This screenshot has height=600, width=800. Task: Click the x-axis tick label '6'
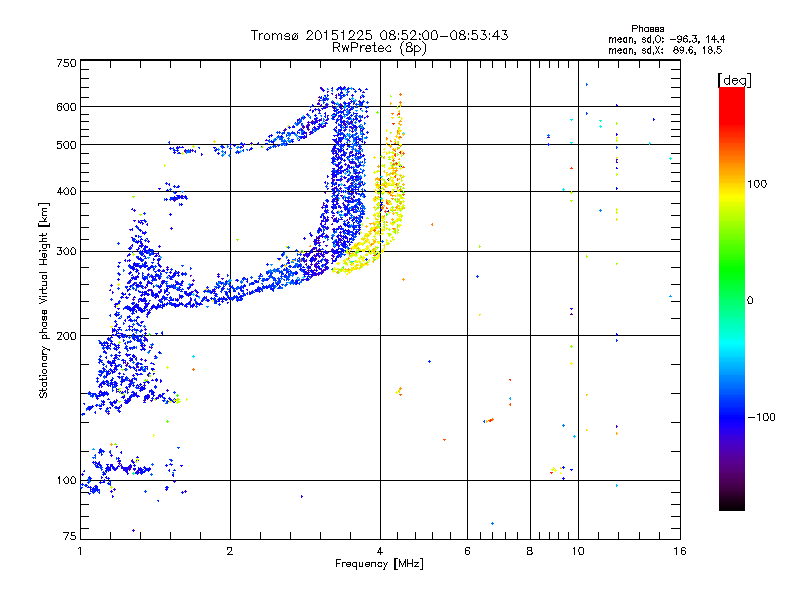click(x=467, y=551)
